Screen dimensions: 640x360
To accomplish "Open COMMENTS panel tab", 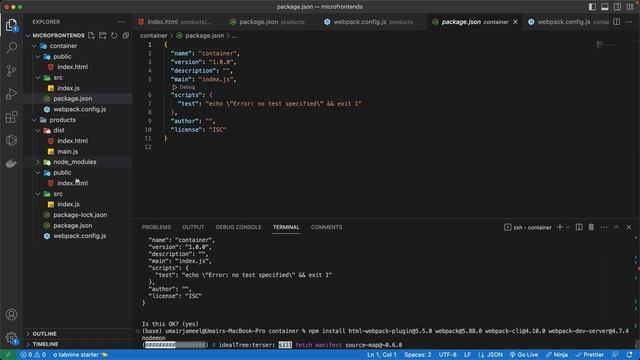I will pos(327,227).
